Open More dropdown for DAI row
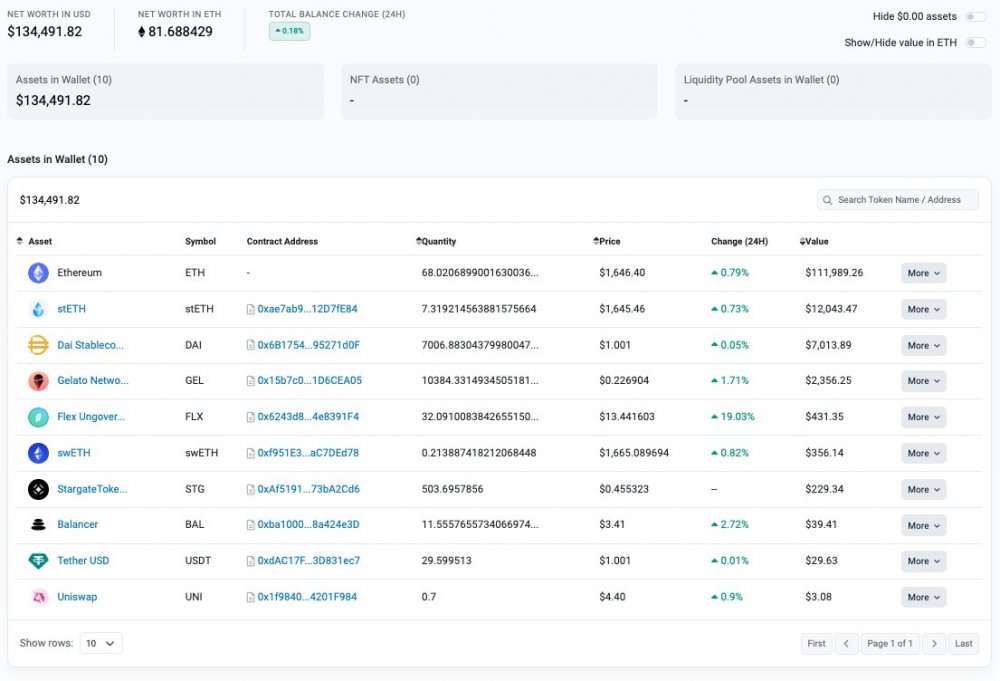 tap(923, 346)
